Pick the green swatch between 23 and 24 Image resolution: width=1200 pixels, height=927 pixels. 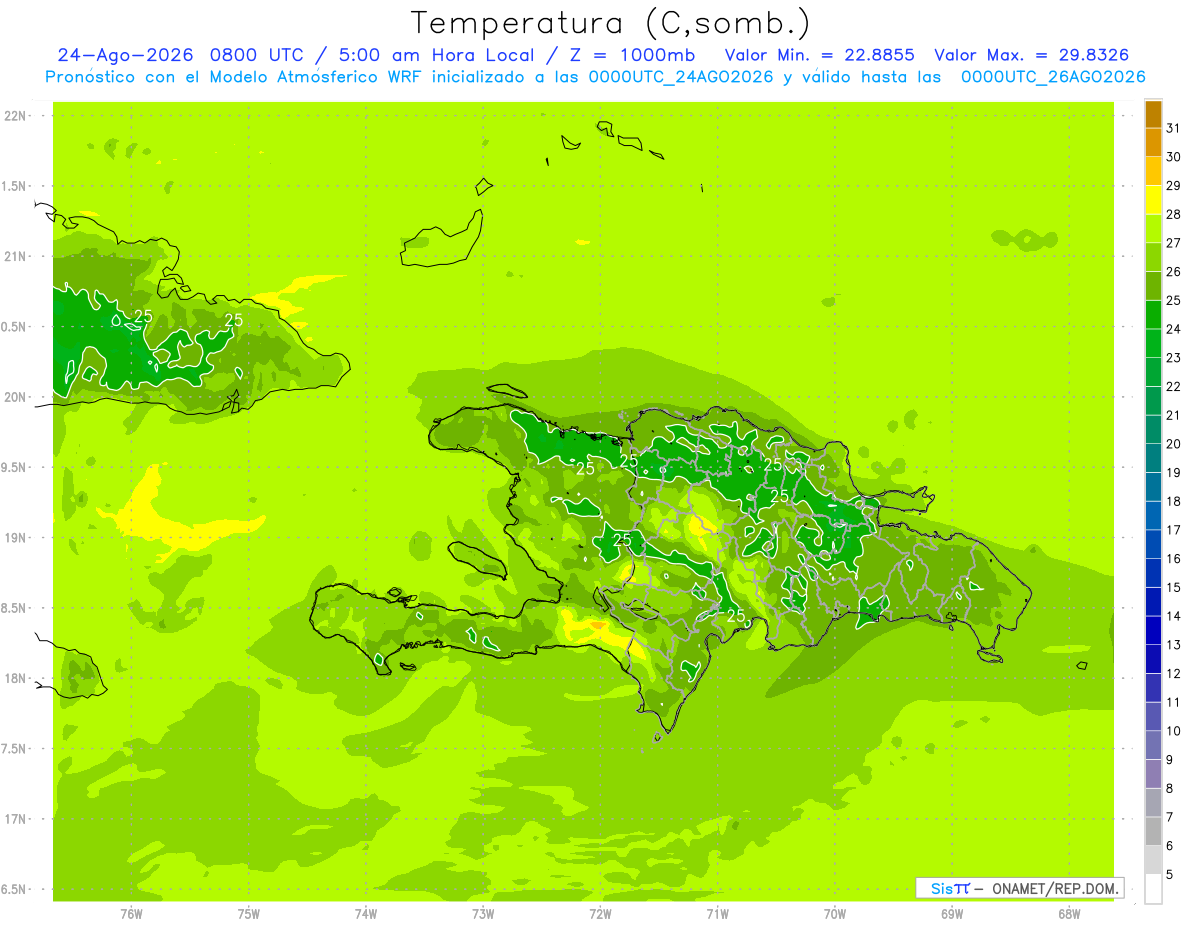click(1153, 343)
